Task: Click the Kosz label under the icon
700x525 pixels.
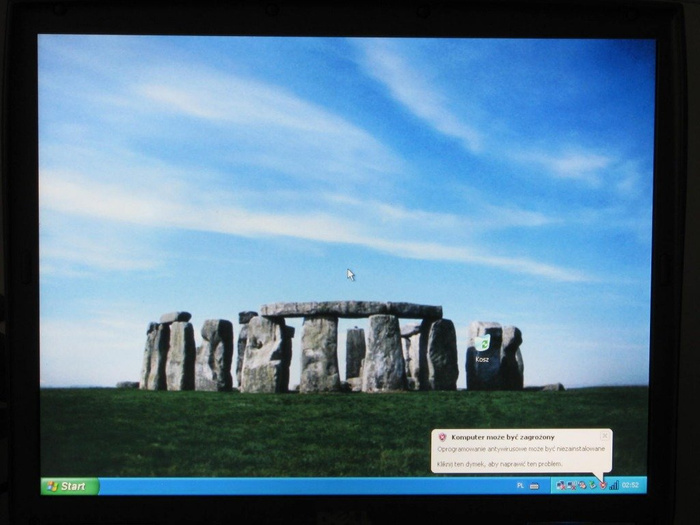Action: [x=483, y=359]
